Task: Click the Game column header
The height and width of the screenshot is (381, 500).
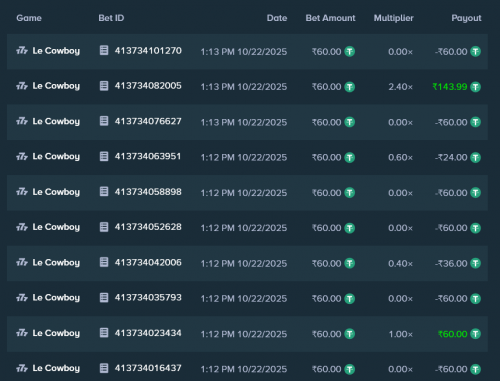Action: (x=29, y=18)
